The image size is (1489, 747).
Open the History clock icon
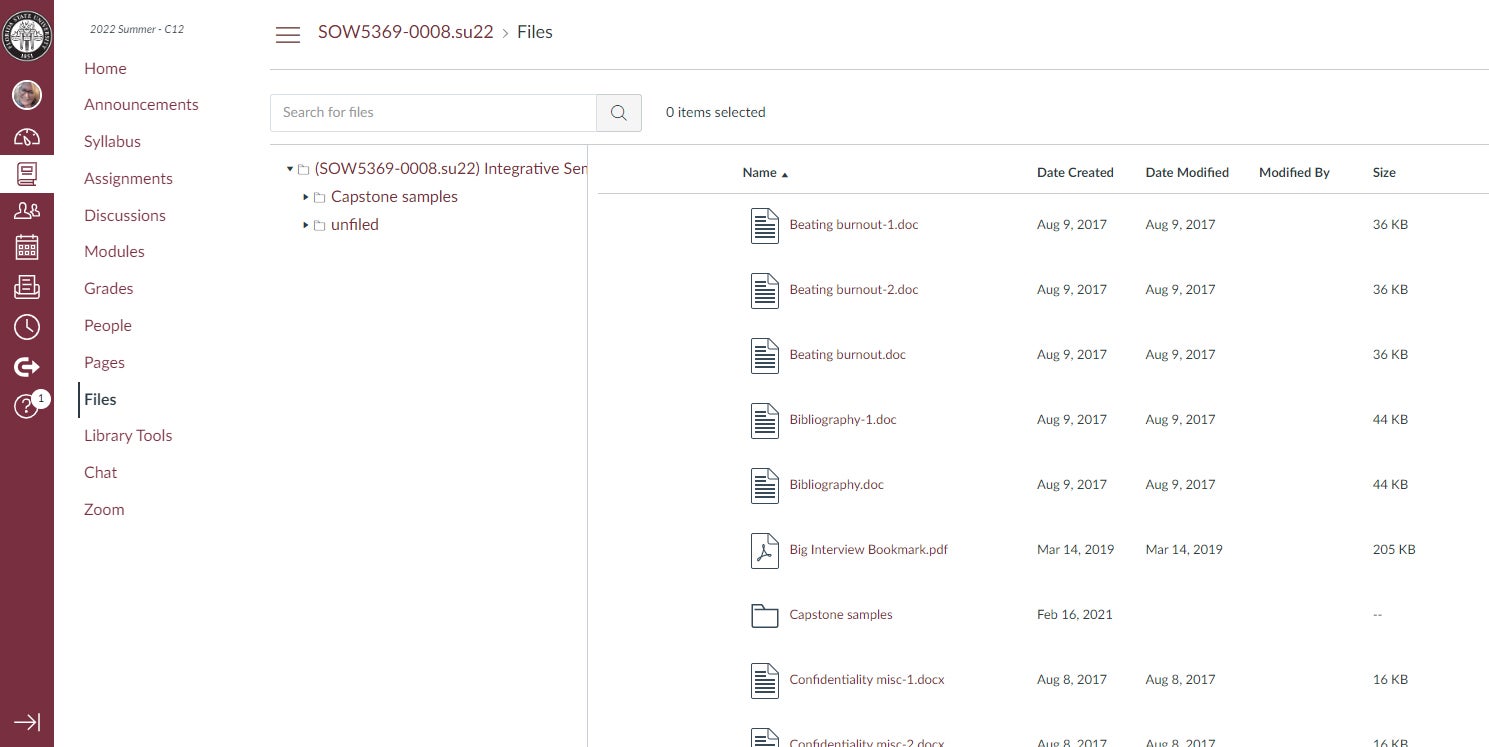pos(27,327)
